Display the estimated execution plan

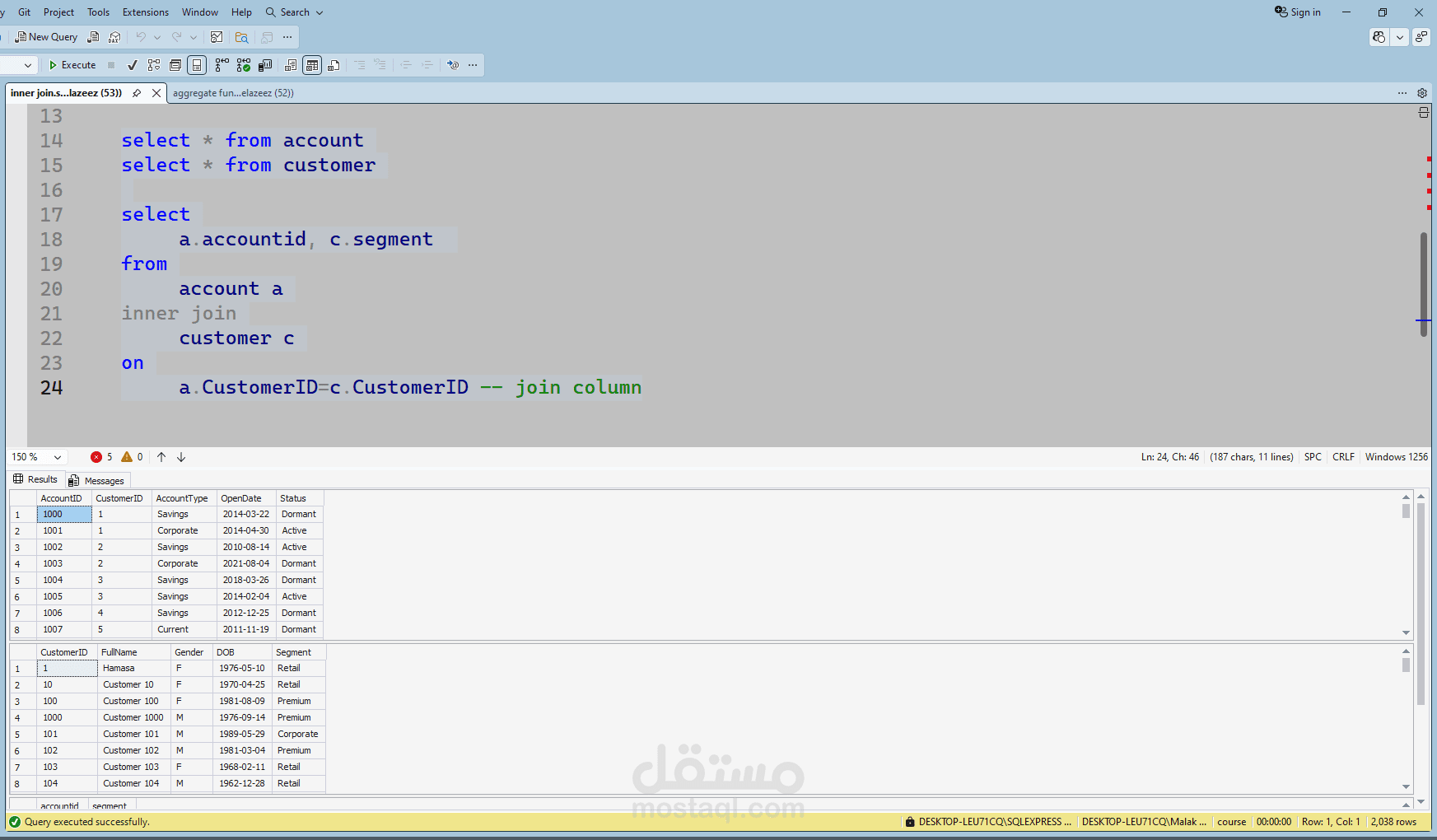tap(154, 65)
